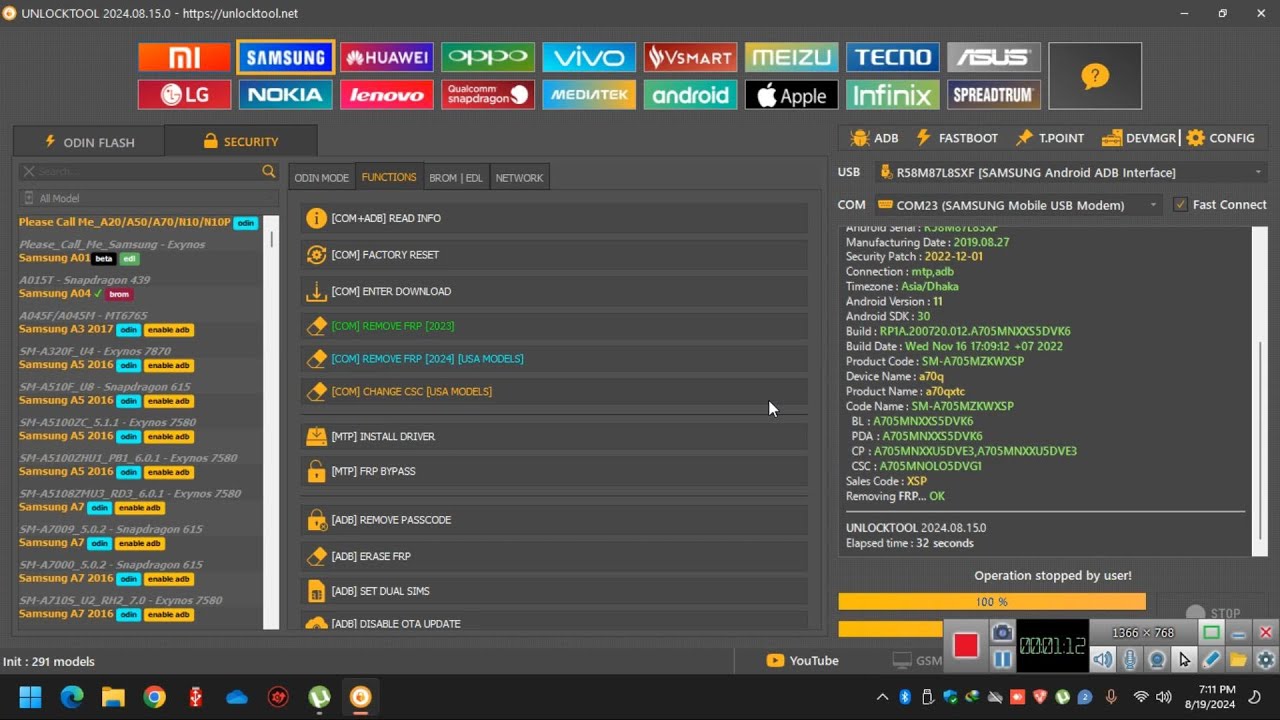Switch to the ODIN FLASH tab
The width and height of the screenshot is (1280, 720).
[88, 141]
